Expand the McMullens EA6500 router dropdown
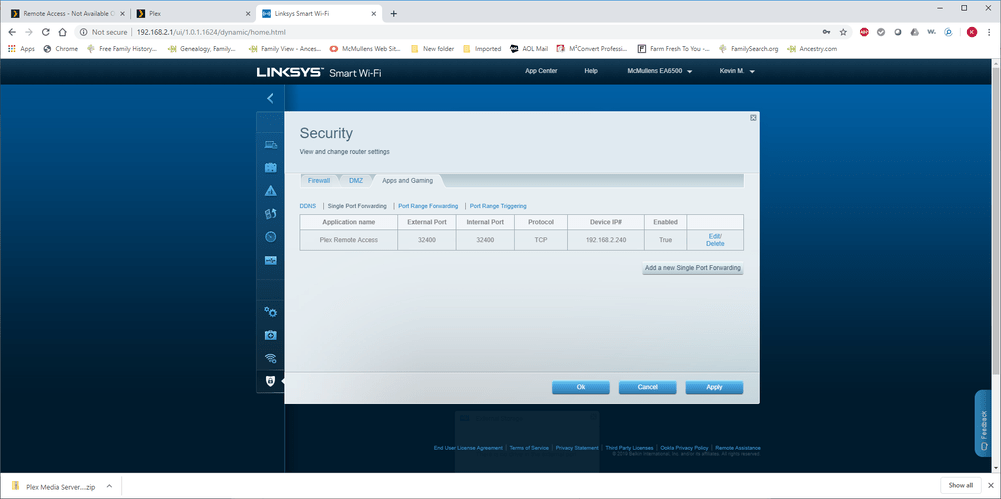The width and height of the screenshot is (1001, 499). point(660,71)
